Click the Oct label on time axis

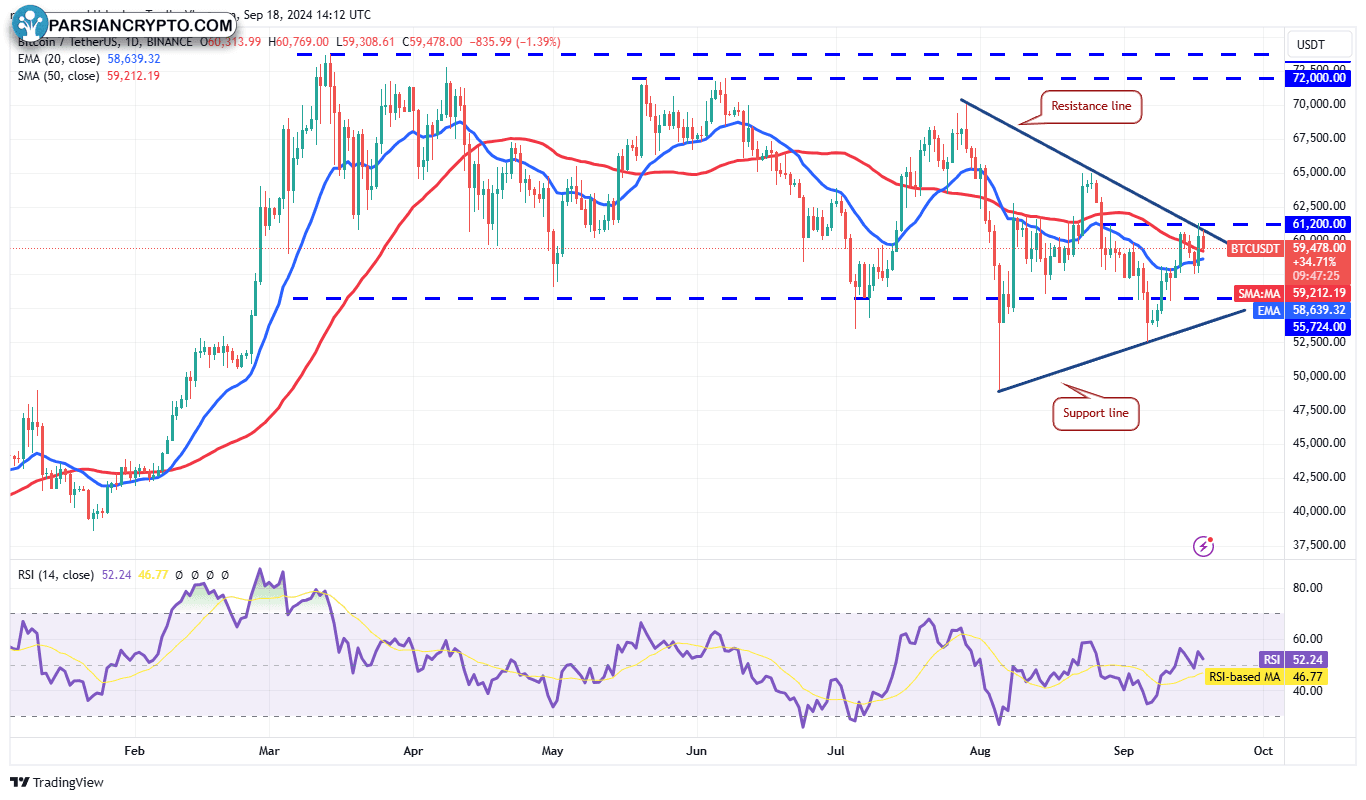[x=1264, y=749]
